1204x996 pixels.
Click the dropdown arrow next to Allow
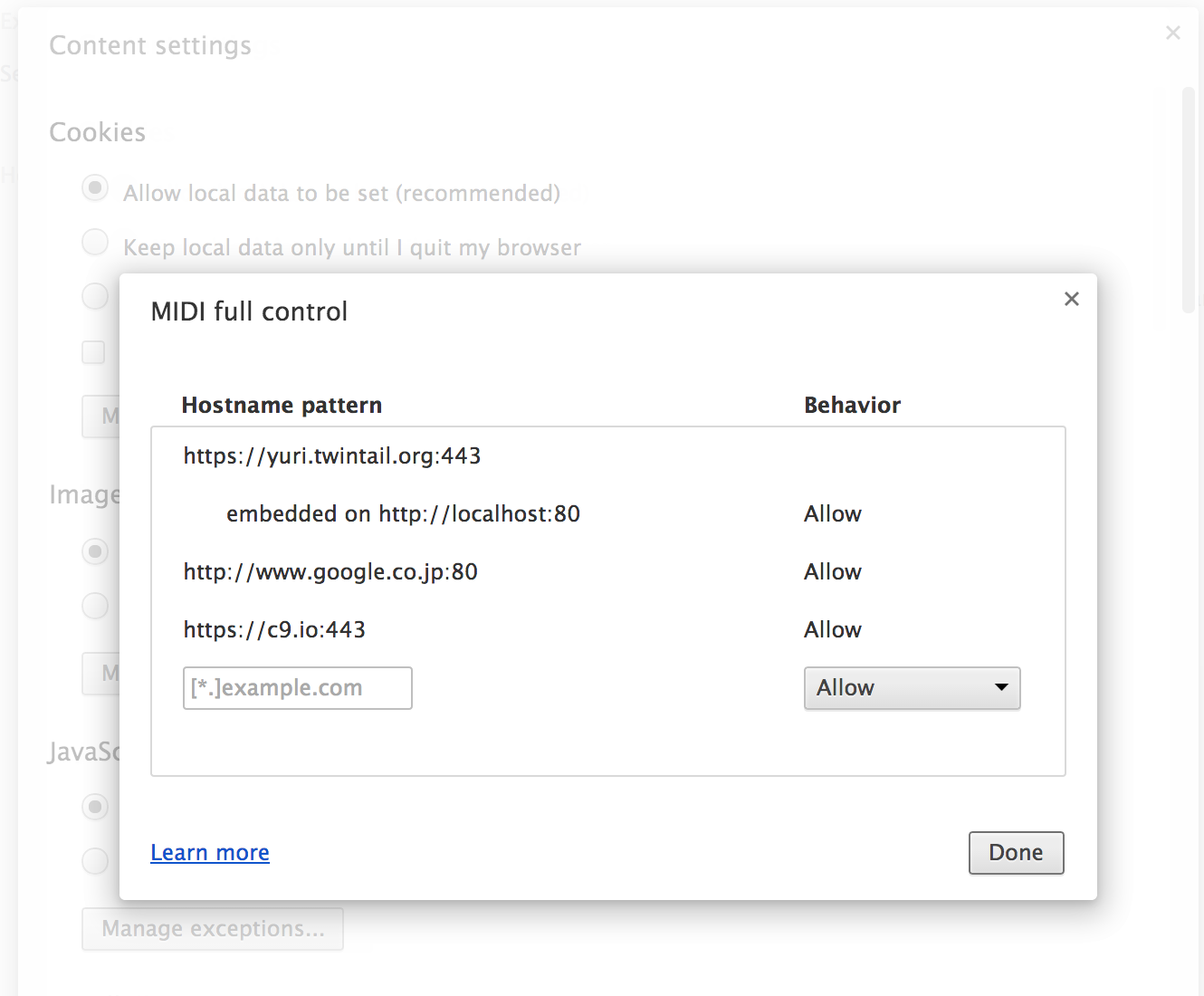click(x=1000, y=688)
